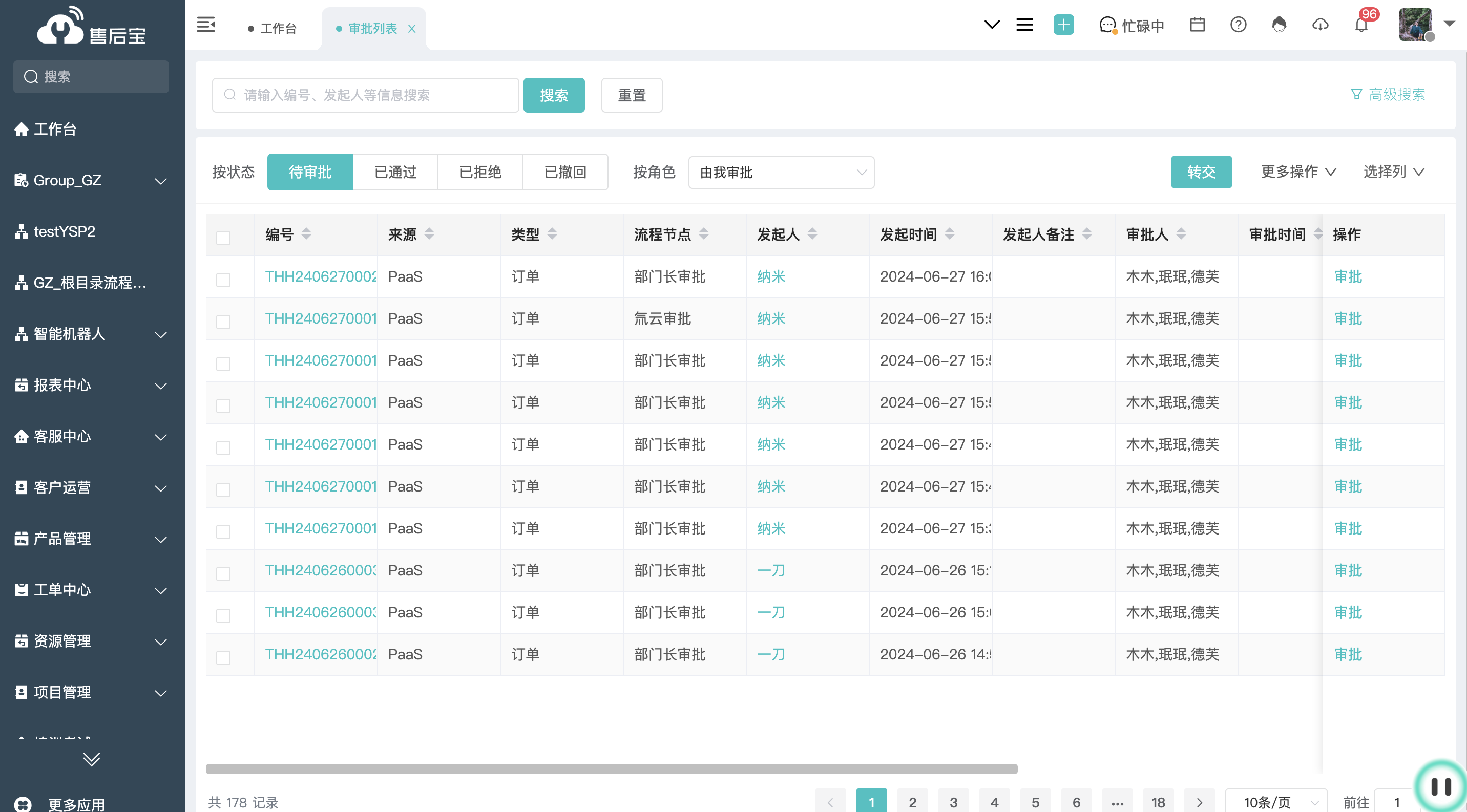Image resolution: width=1467 pixels, height=812 pixels.
Task: Click 审批 for the 2024-06-27 16:0 row
Action: pyautogui.click(x=1348, y=276)
